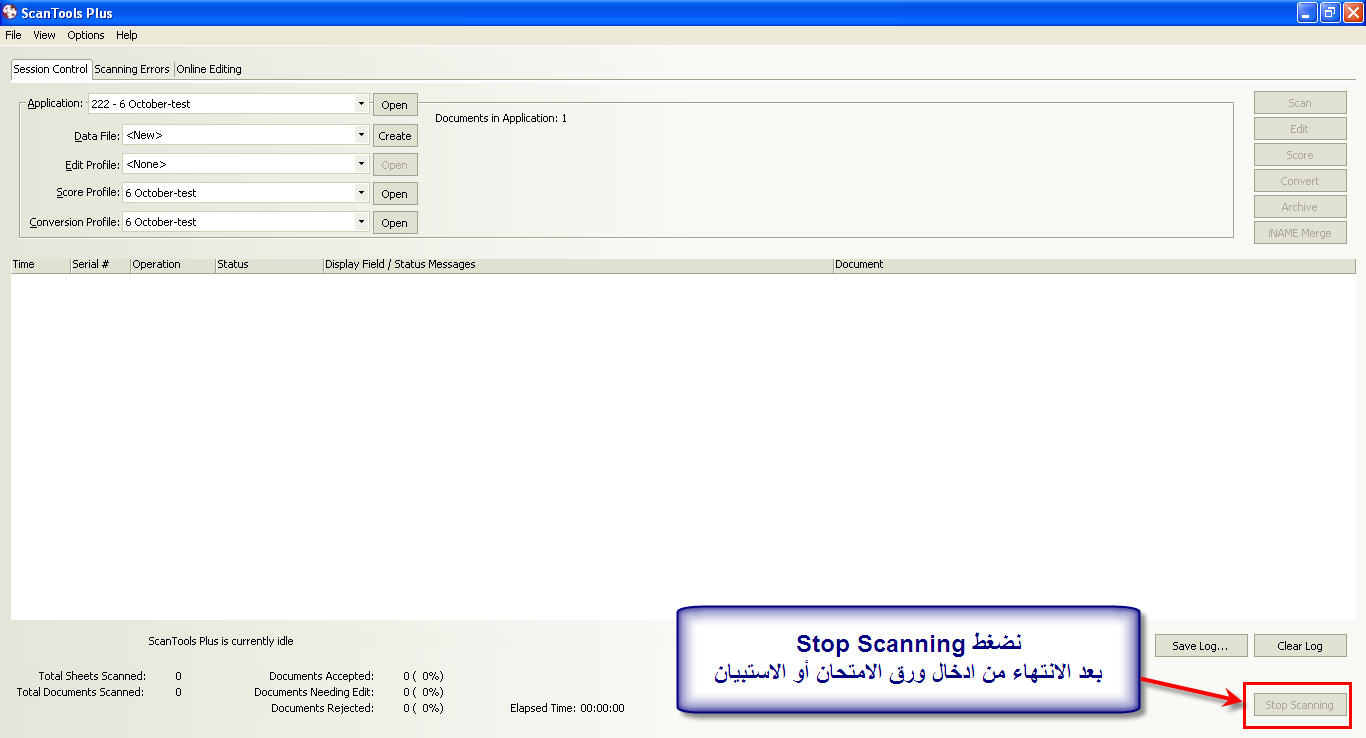The height and width of the screenshot is (738, 1366).
Task: Expand the Conversion Profile dropdown arrow
Action: pos(361,222)
